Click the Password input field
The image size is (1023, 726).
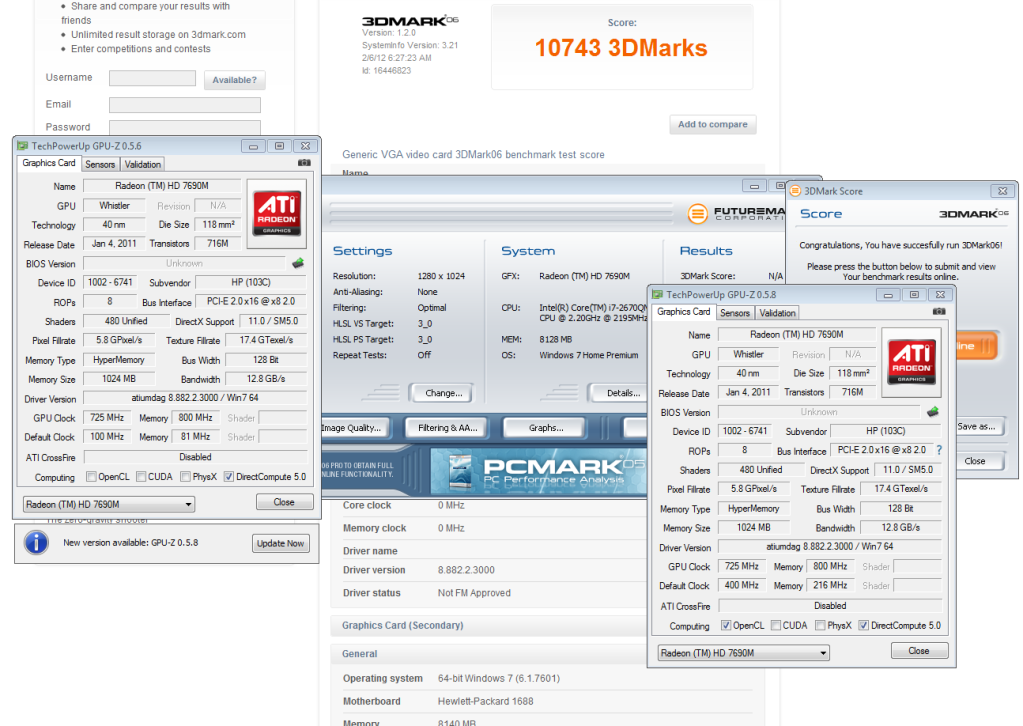pyautogui.click(x=185, y=127)
